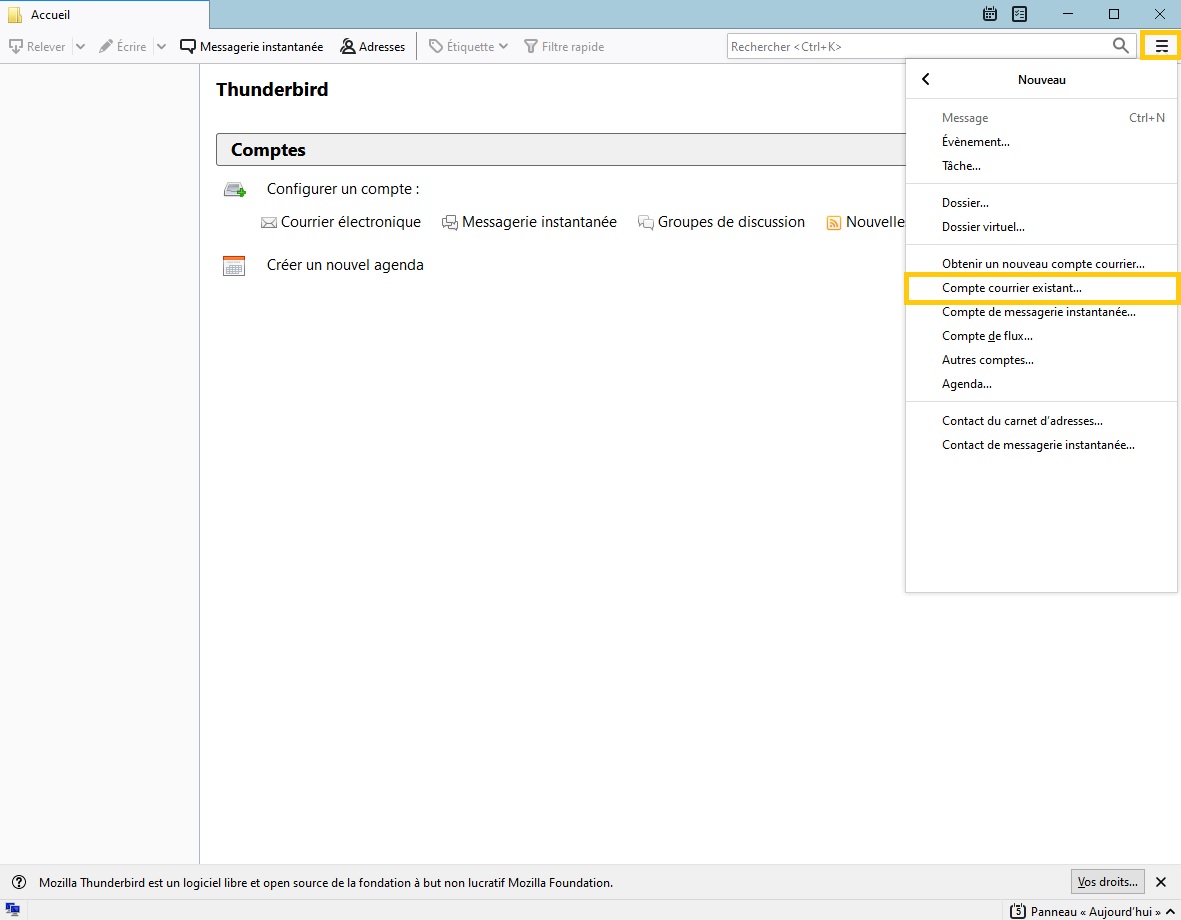The image size is (1181, 920).
Task: Click the question mark info icon
Action: (19, 882)
